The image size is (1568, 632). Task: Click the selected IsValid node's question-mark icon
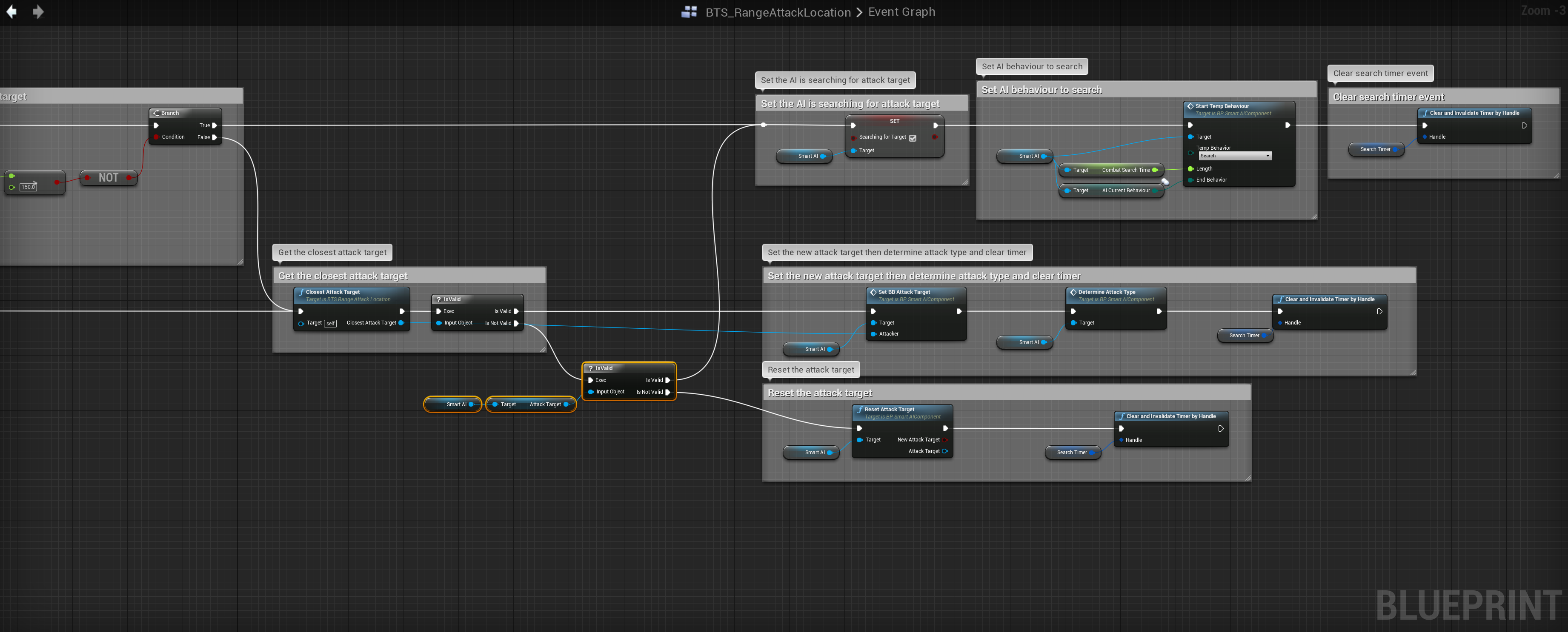[x=590, y=368]
